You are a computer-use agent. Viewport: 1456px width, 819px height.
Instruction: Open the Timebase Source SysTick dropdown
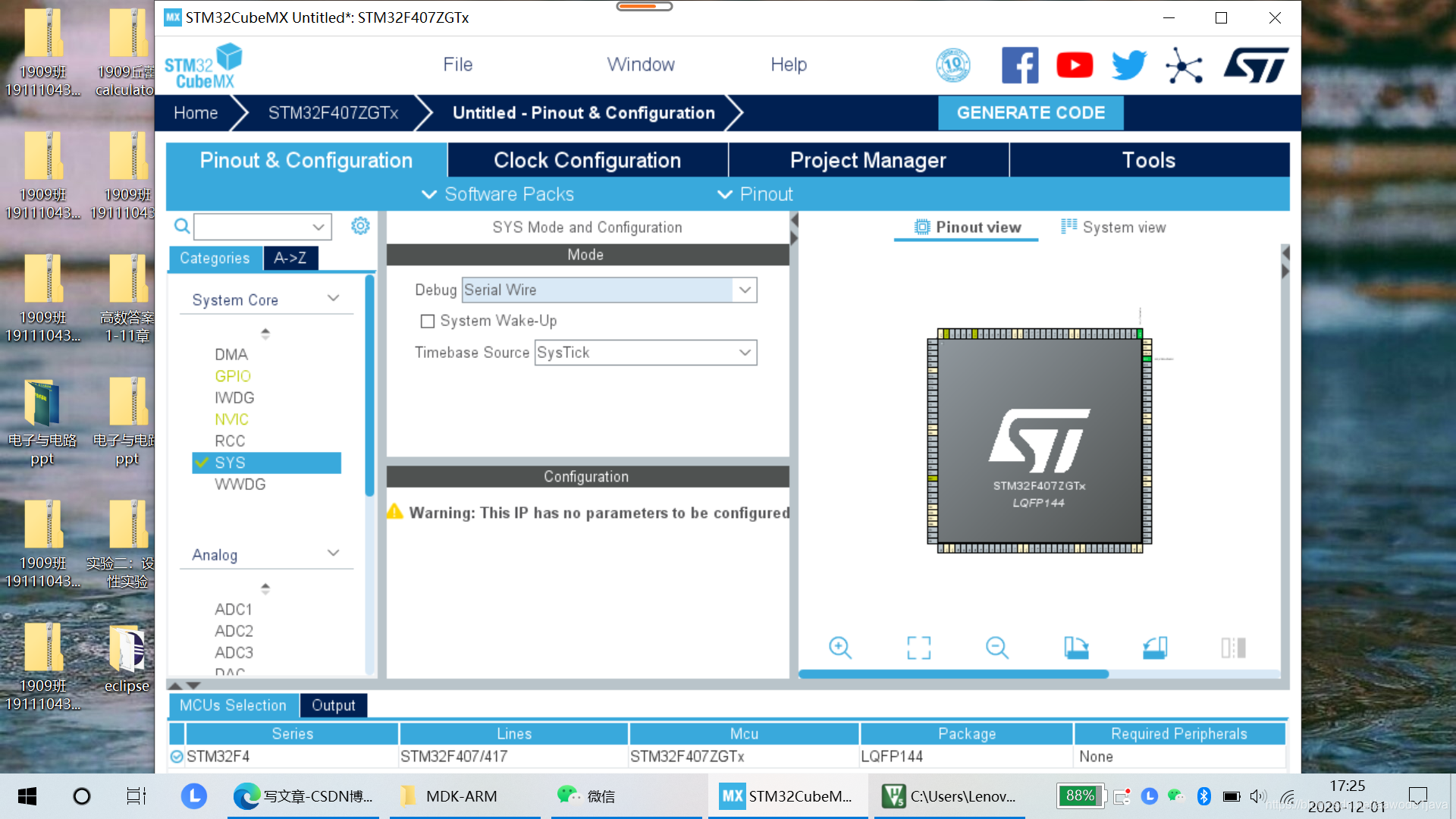(x=745, y=353)
